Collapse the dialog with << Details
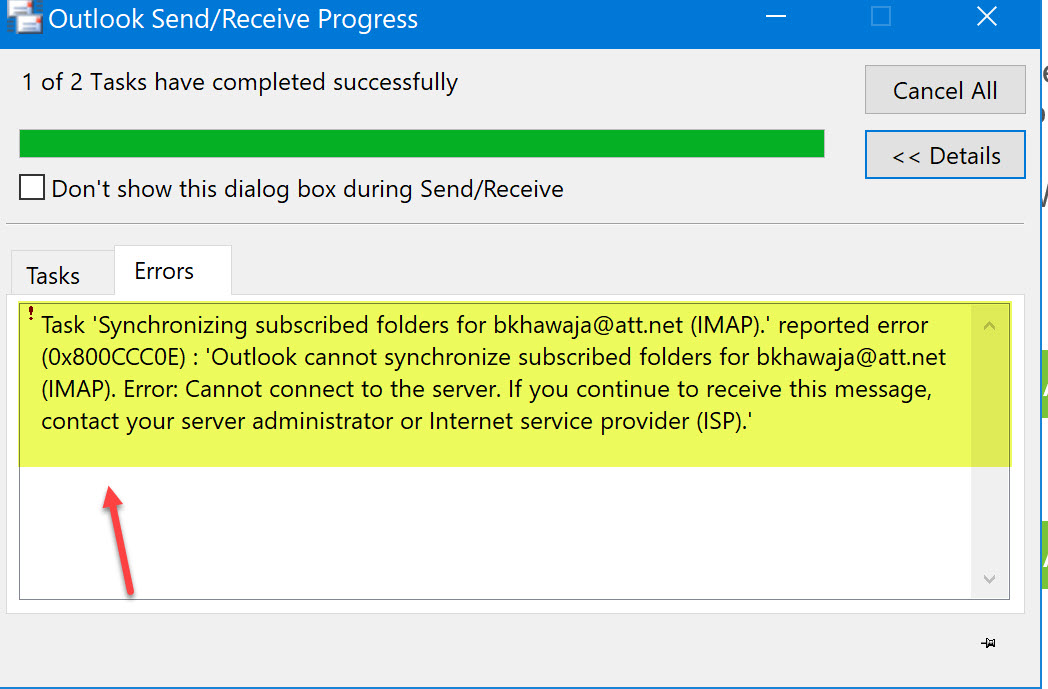Image resolution: width=1048 pixels, height=689 pixels. [945, 155]
